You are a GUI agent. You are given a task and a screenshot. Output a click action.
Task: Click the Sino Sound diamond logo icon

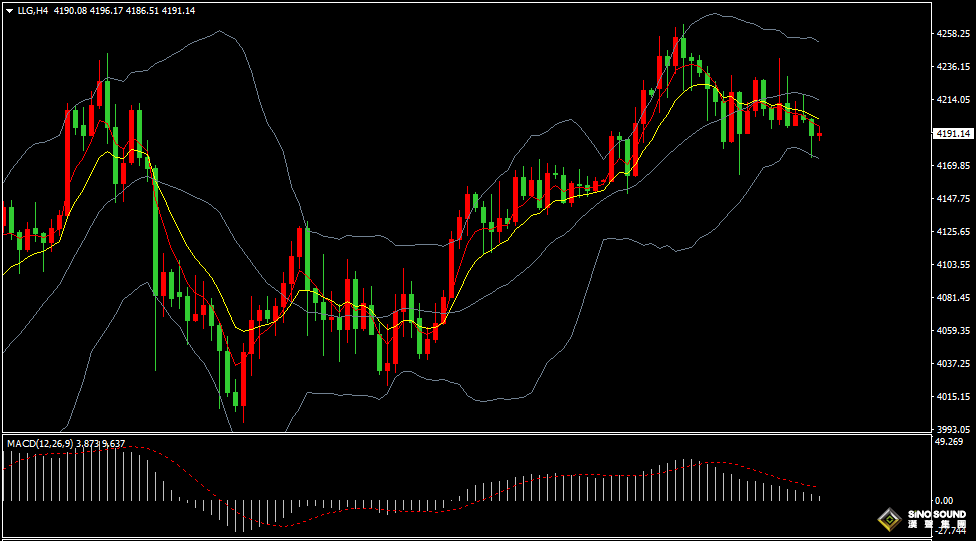(887, 519)
